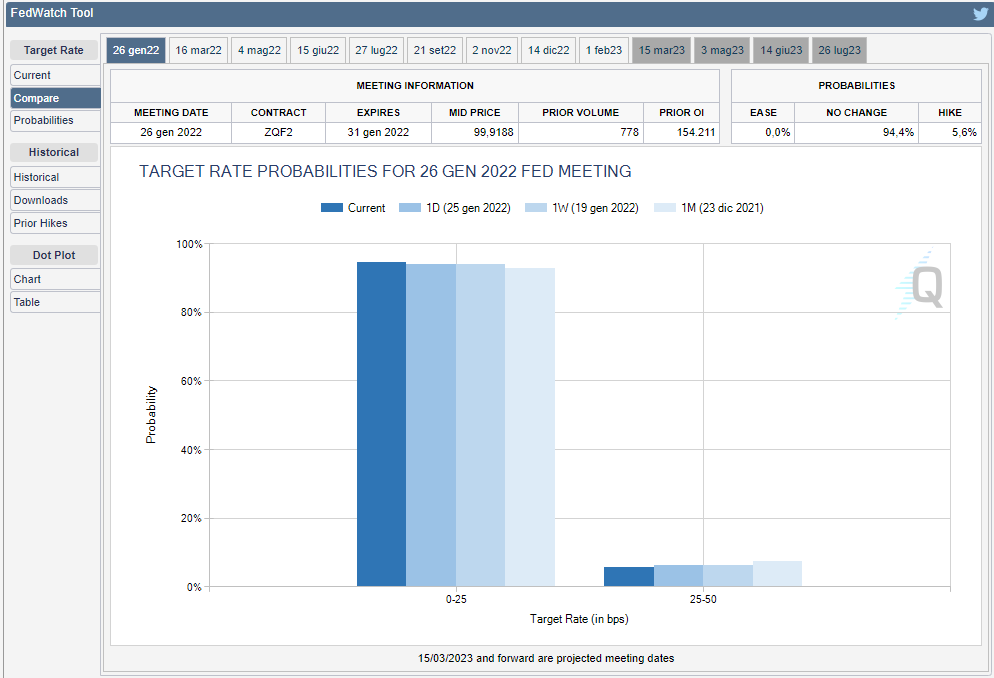
Task: Click the EASE probability 0,0%
Action: (778, 132)
